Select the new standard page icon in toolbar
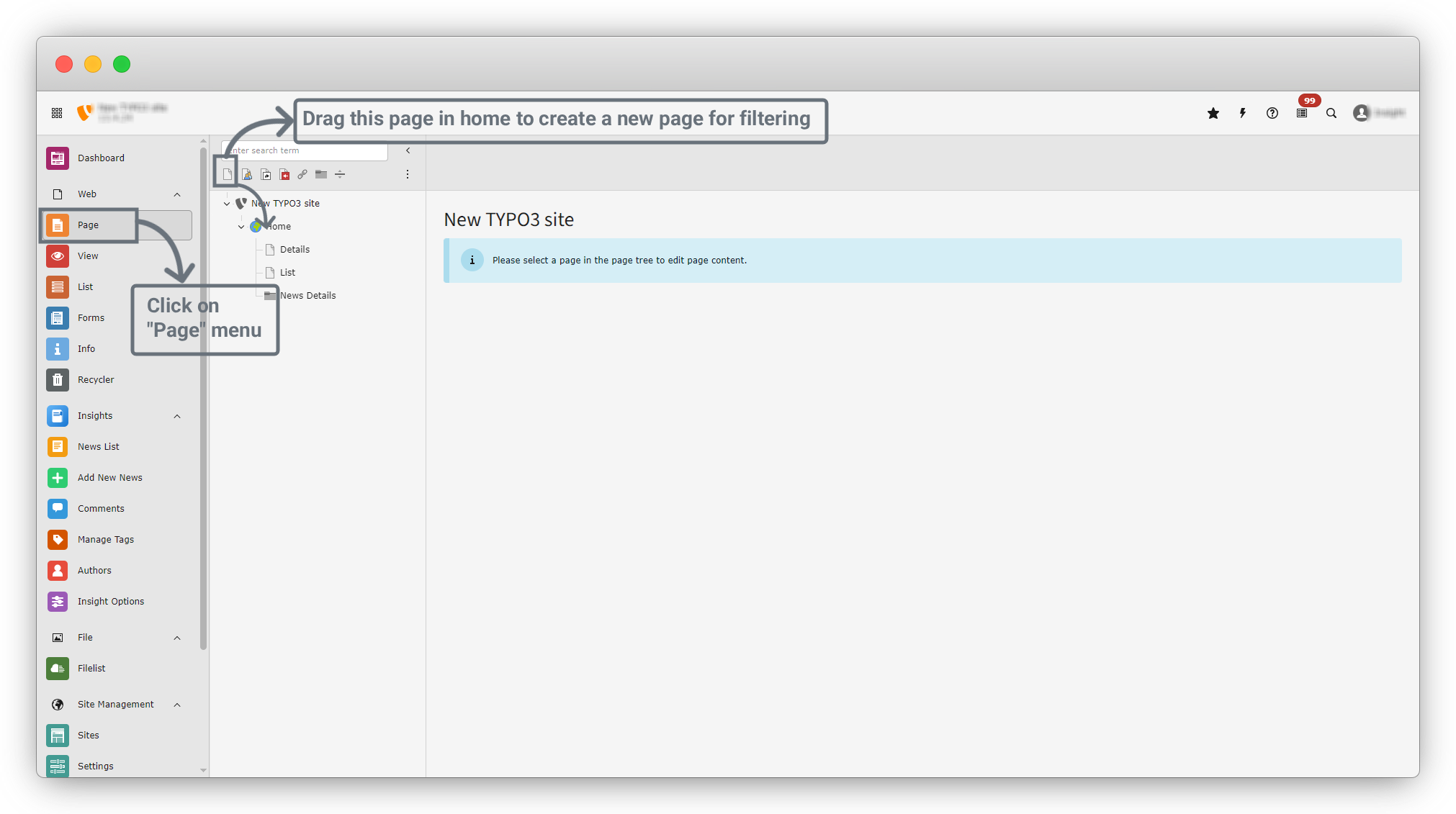This screenshot has height=814, width=1456. (x=228, y=174)
